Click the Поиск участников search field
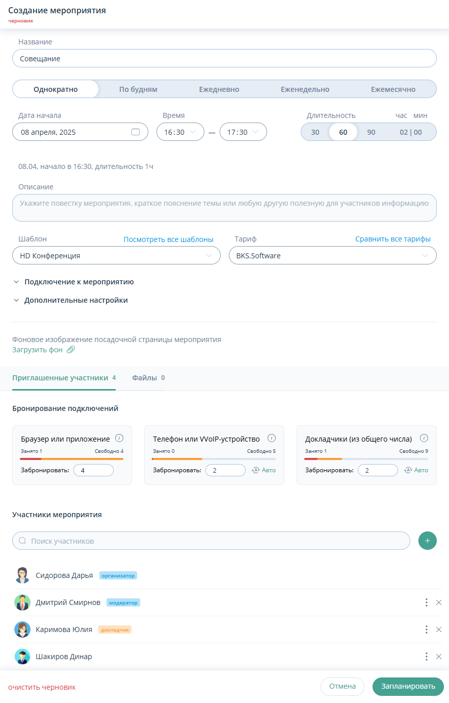The height and width of the screenshot is (703, 449). click(211, 541)
